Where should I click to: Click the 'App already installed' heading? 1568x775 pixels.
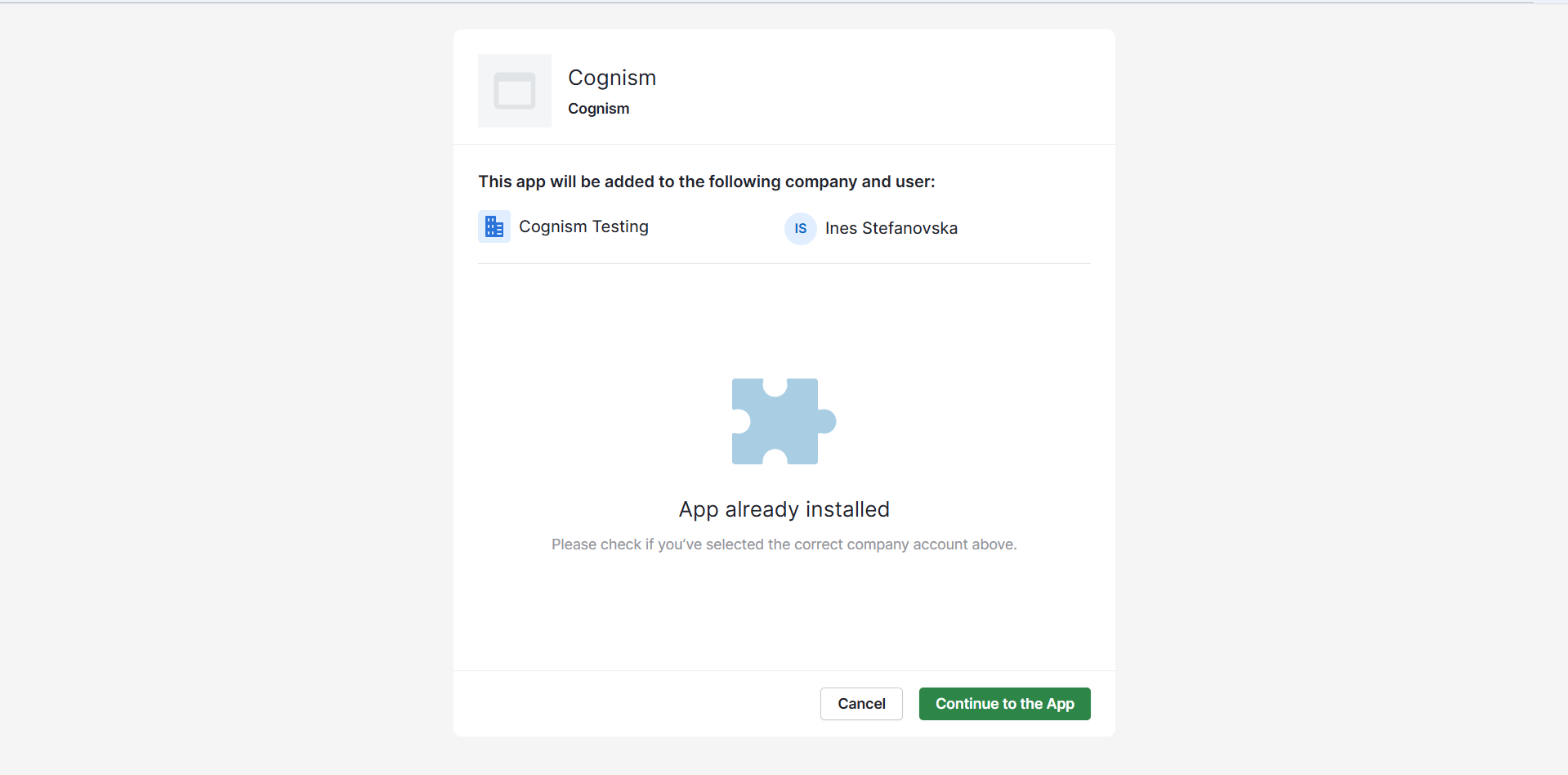click(784, 509)
